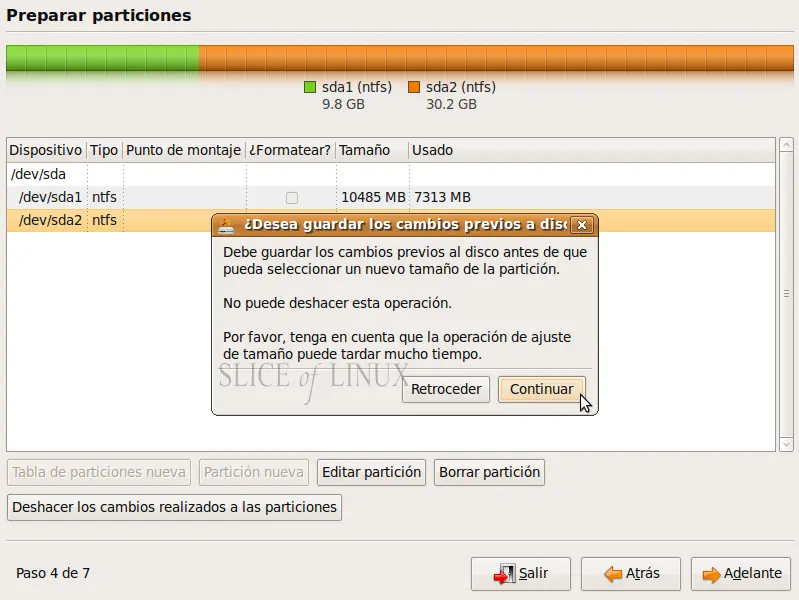Viewport: 799px width, 600px height.
Task: Click the ntfs type cell of /dev/sda1
Action: coord(104,197)
